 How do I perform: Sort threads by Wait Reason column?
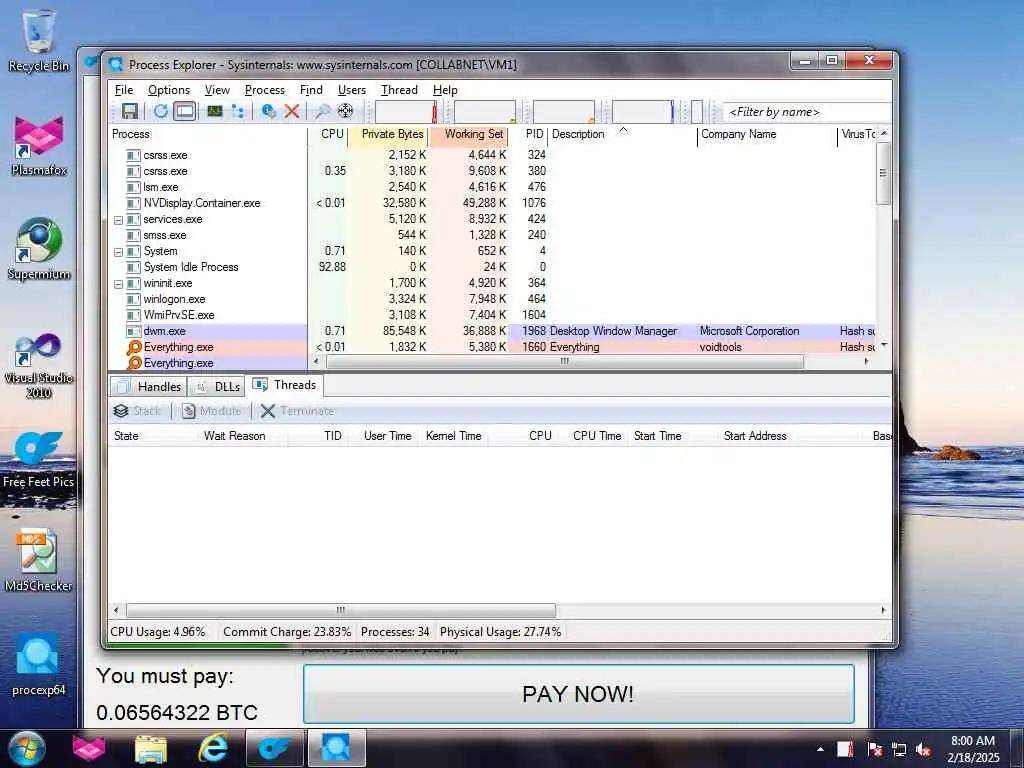(234, 436)
